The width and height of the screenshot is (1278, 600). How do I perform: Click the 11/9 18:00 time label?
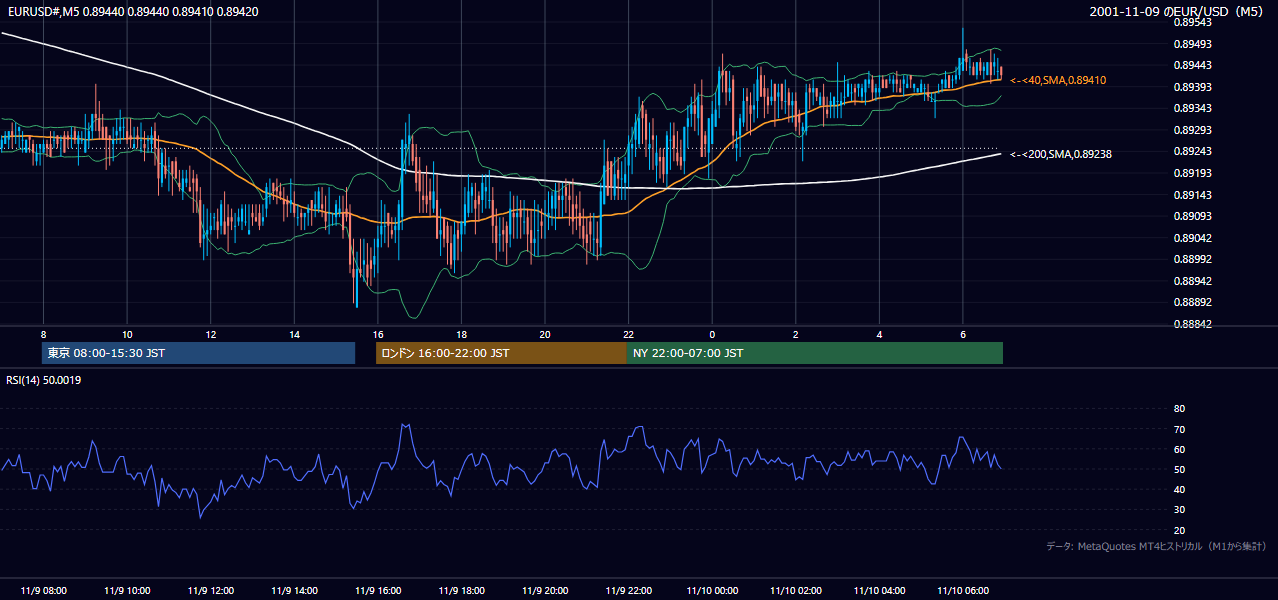(461, 591)
